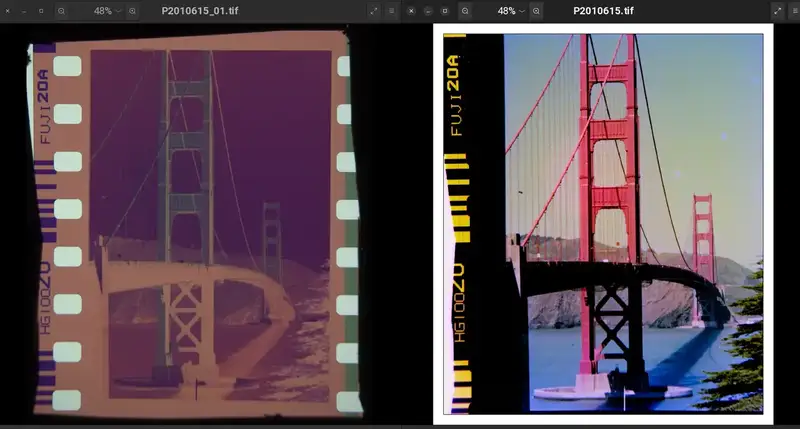Enter fullscreen in the P2010615.tif viewer

click(x=778, y=11)
